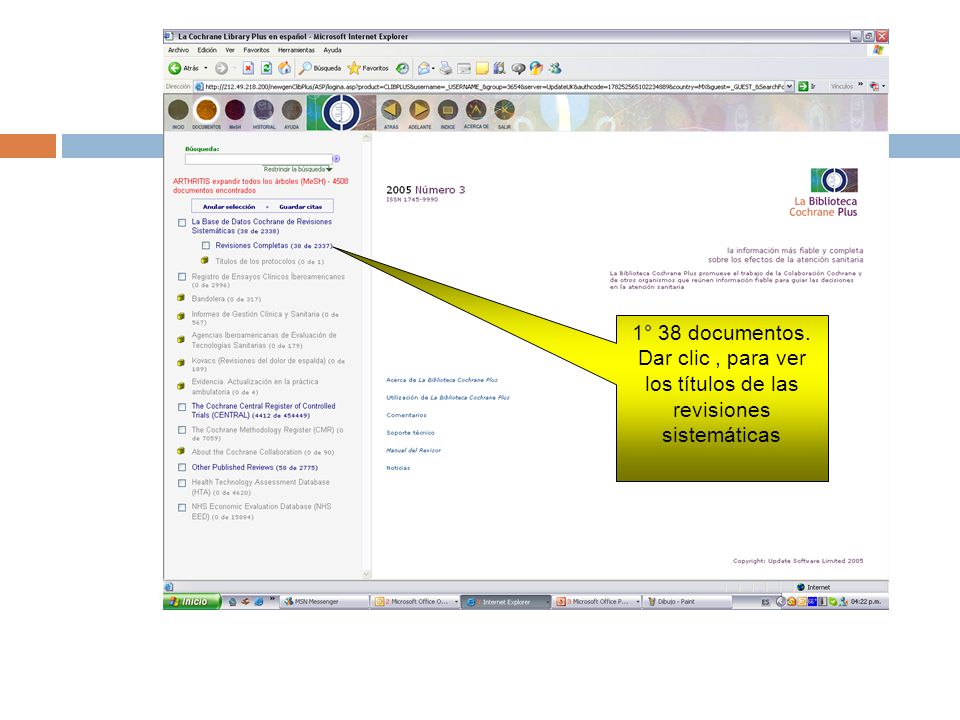The width and height of the screenshot is (960, 720).
Task: Check the Revisiones Completas checkbox
Action: point(206,246)
